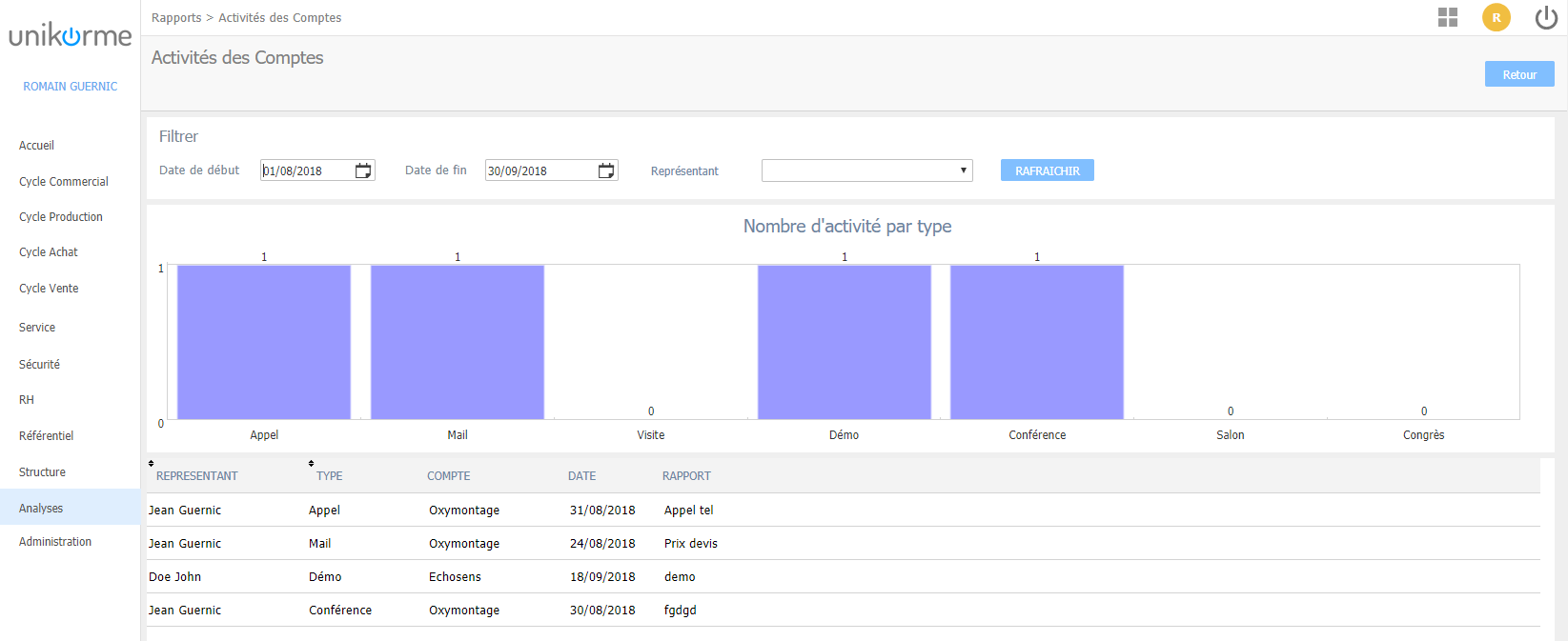Click the Visite axis label
The height and width of the screenshot is (641, 1568).
(x=651, y=435)
